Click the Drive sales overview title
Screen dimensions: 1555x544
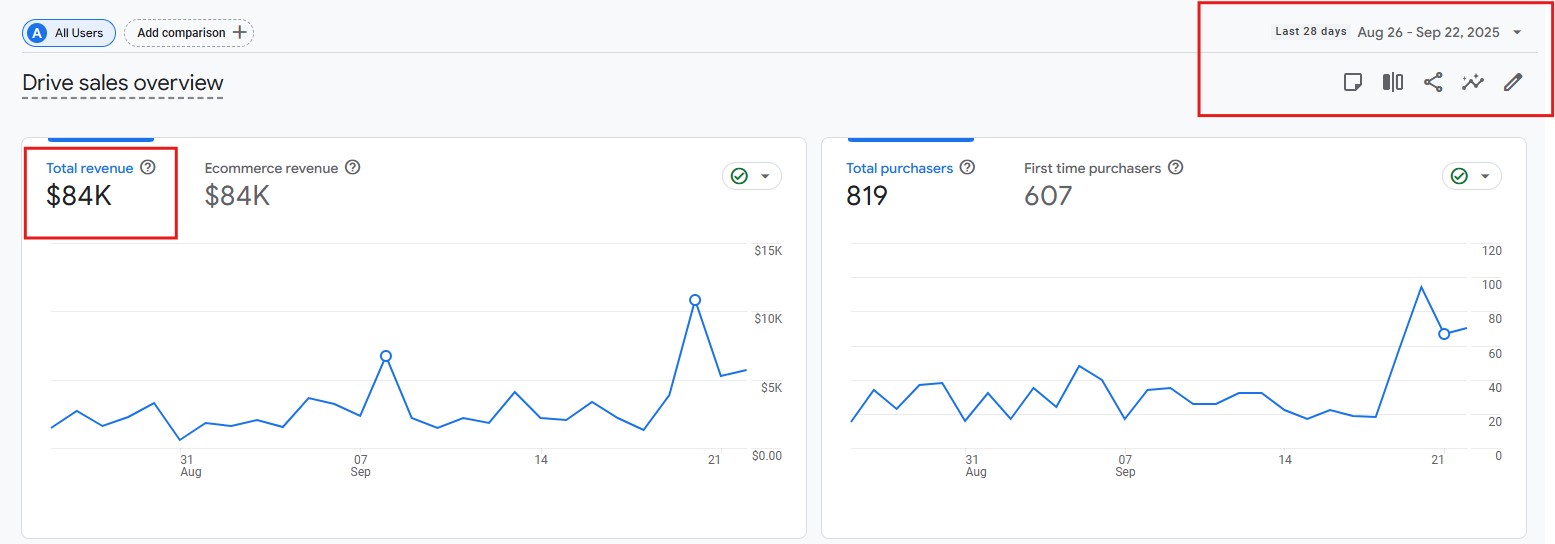pos(123,83)
